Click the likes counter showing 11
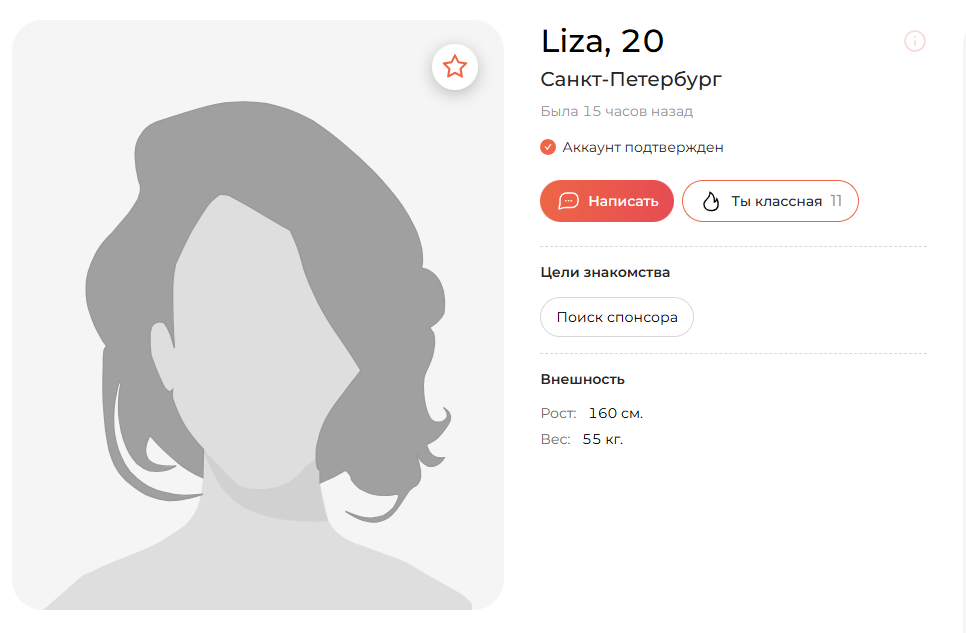 pos(836,201)
